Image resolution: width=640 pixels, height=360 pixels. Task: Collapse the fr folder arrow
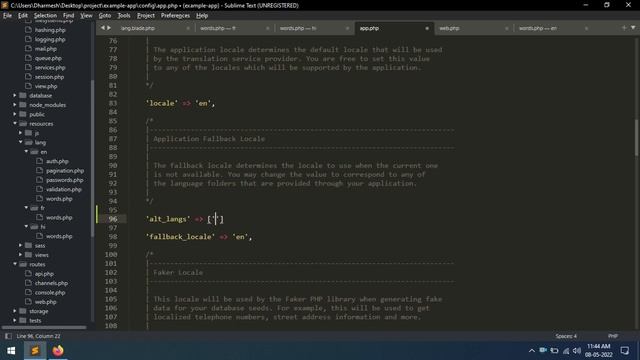point(26,208)
